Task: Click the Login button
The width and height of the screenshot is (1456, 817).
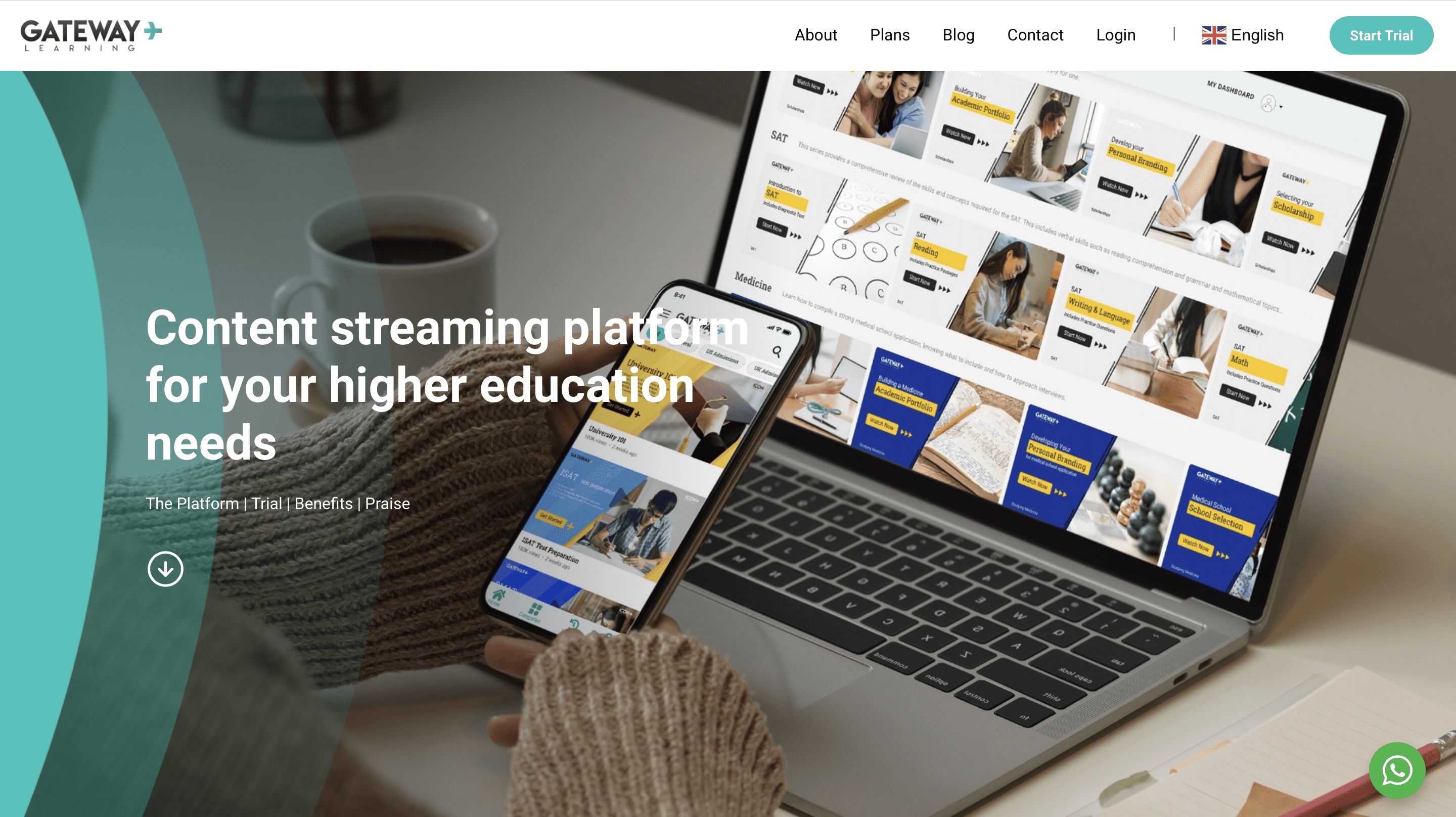Action: pos(1116,35)
